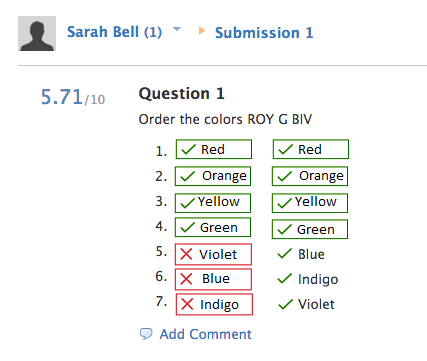Screen dimensions: 427x361
Task: Select the submitted Orange answer box
Action: pos(213,176)
